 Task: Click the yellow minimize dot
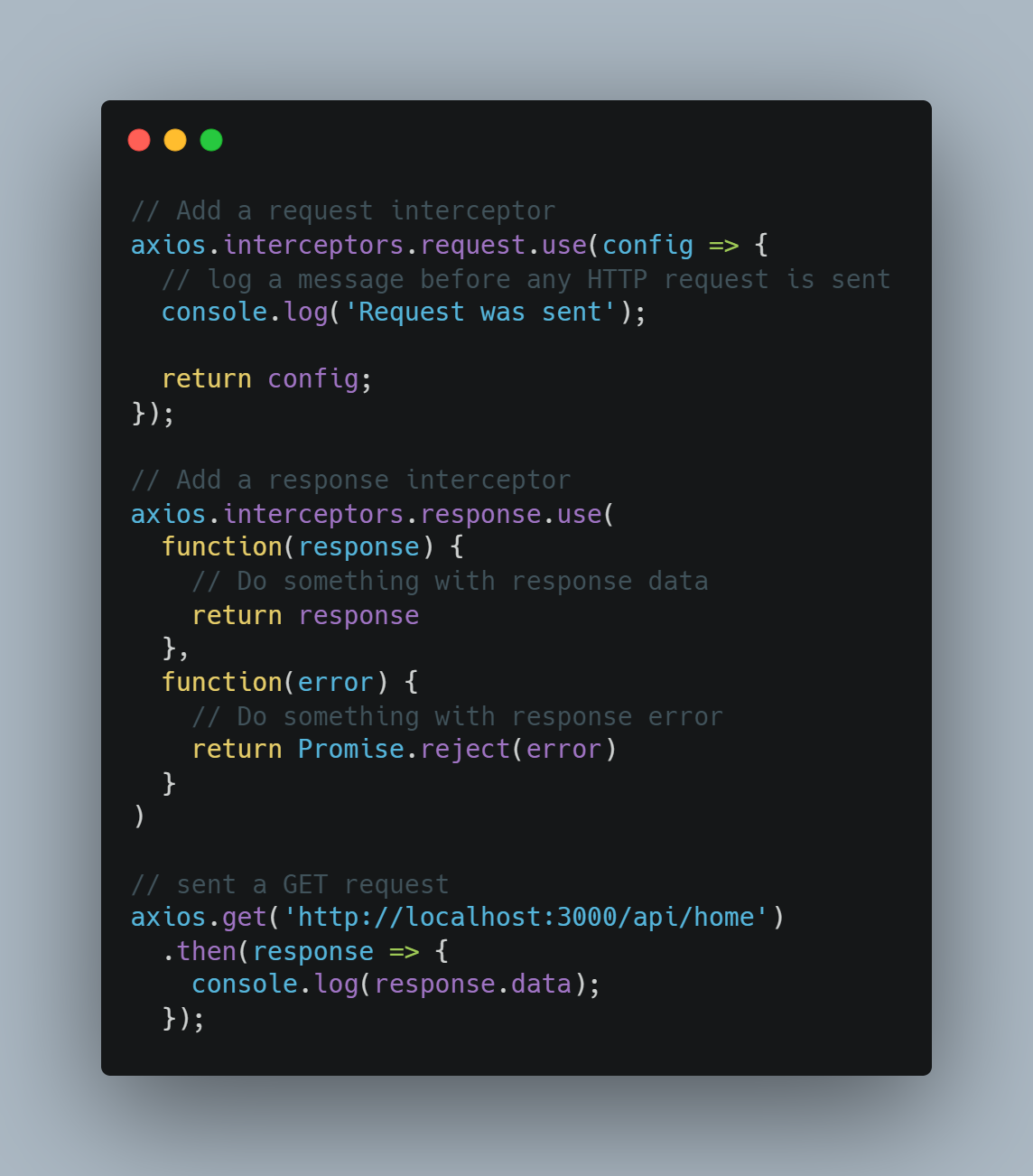[x=175, y=140]
